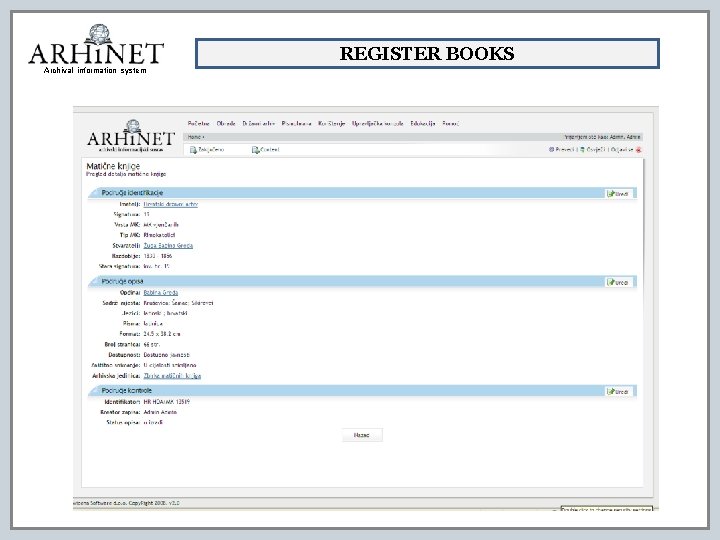Switch to the Content tab
The image size is (720, 540).
click(x=265, y=150)
